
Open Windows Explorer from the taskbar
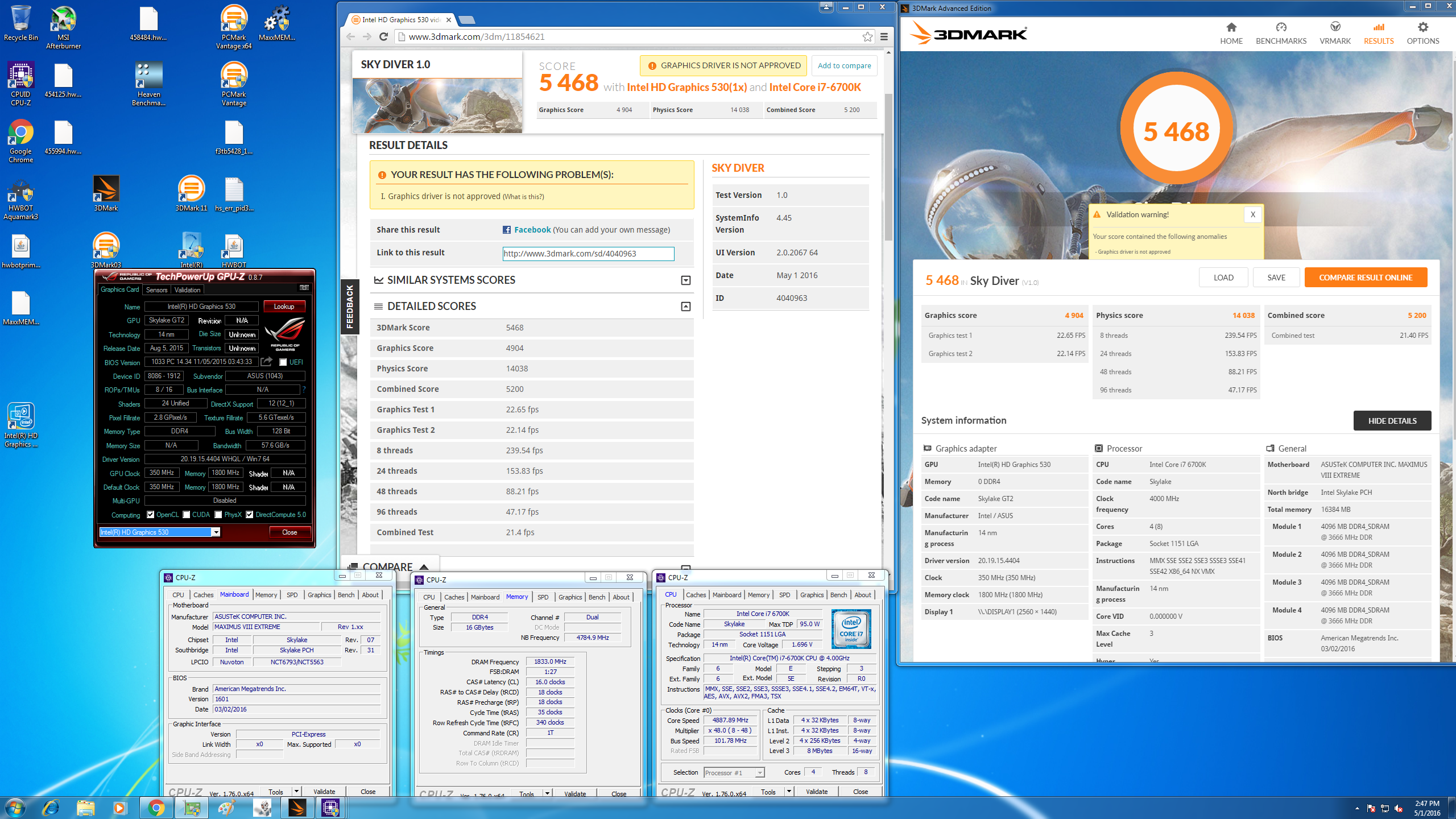click(x=86, y=808)
